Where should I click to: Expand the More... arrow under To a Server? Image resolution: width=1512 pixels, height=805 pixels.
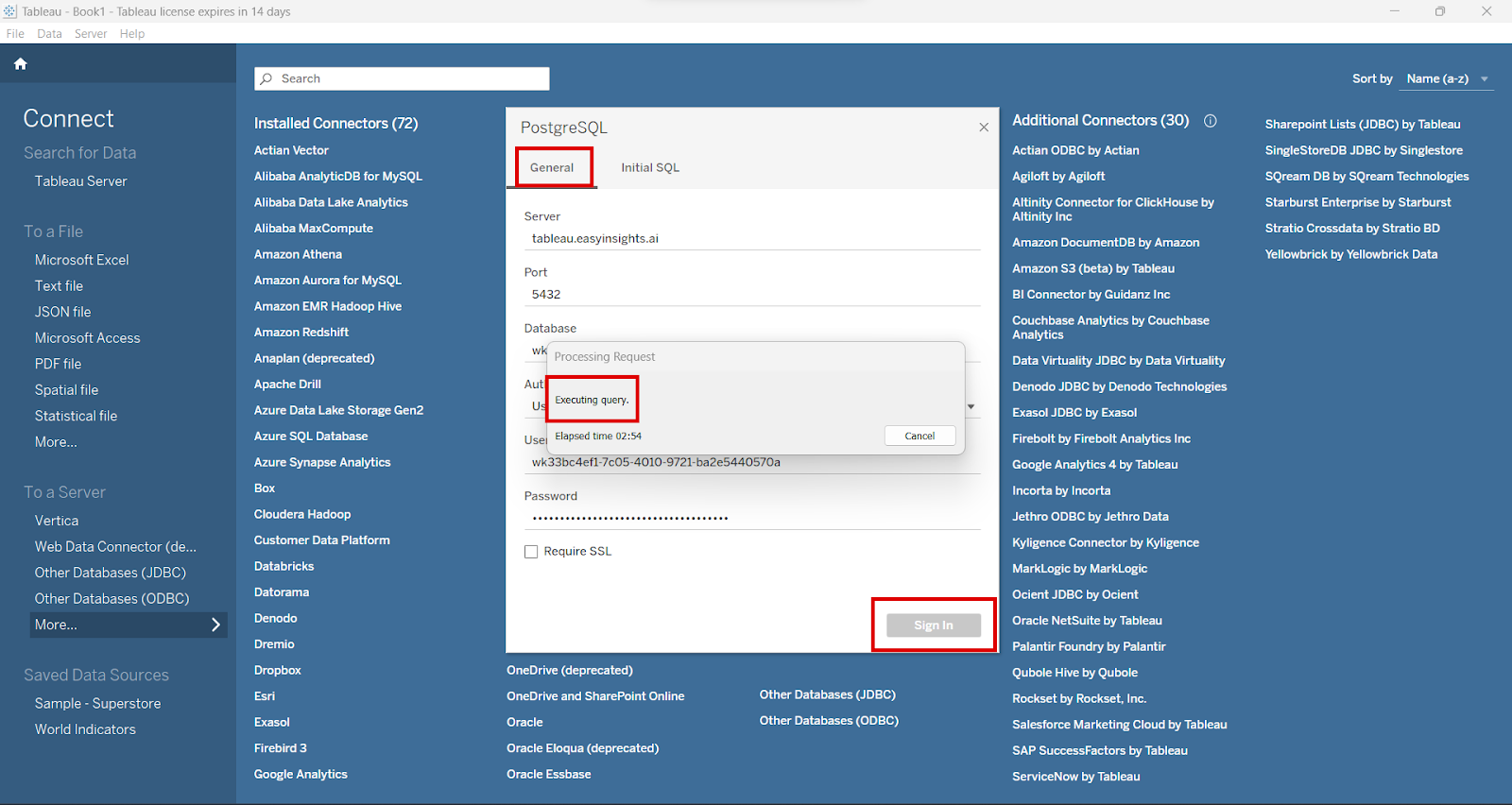coord(215,625)
